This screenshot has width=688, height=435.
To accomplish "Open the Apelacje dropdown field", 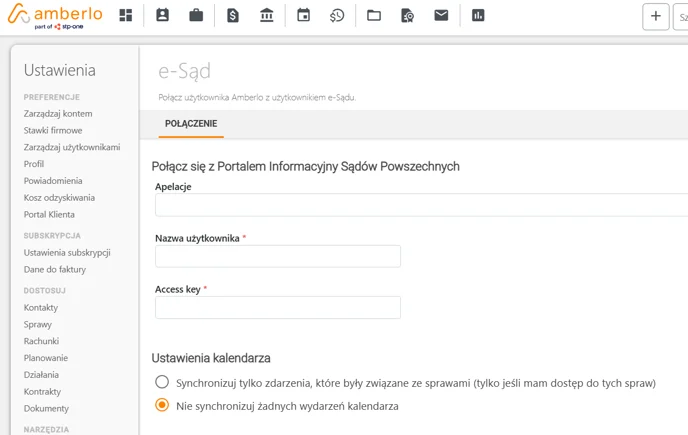I will pos(421,205).
